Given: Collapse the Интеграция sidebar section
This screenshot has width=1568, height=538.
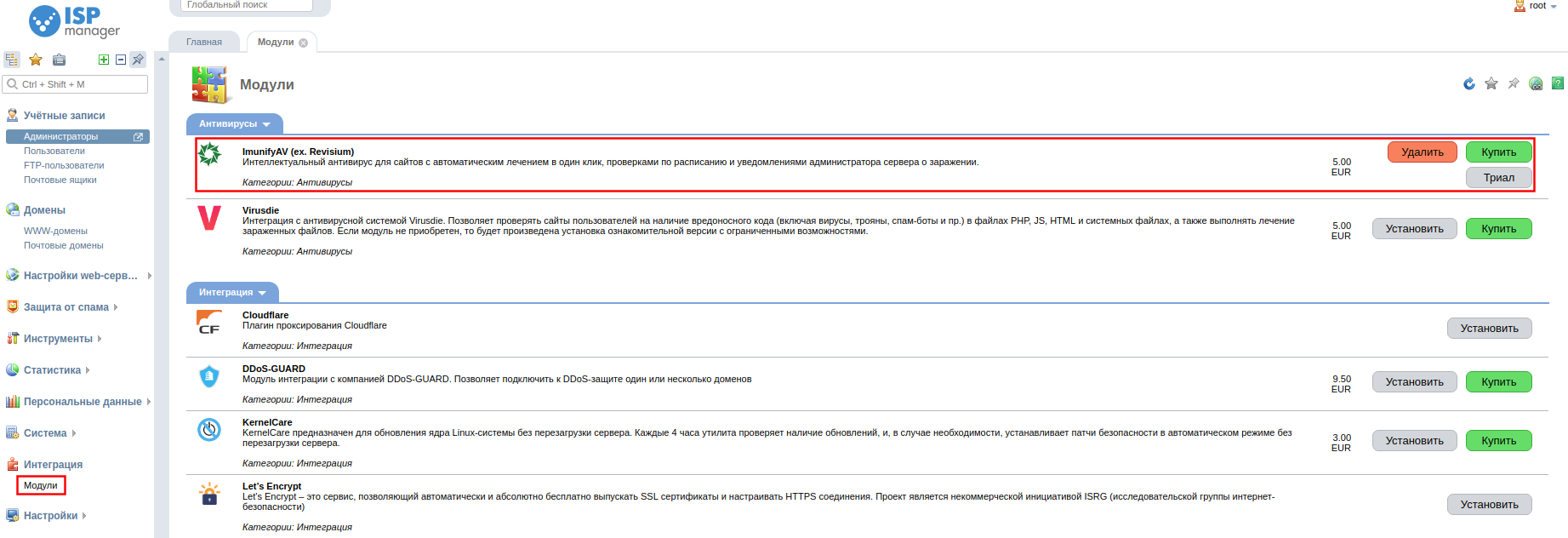Looking at the screenshot, I should (x=53, y=465).
